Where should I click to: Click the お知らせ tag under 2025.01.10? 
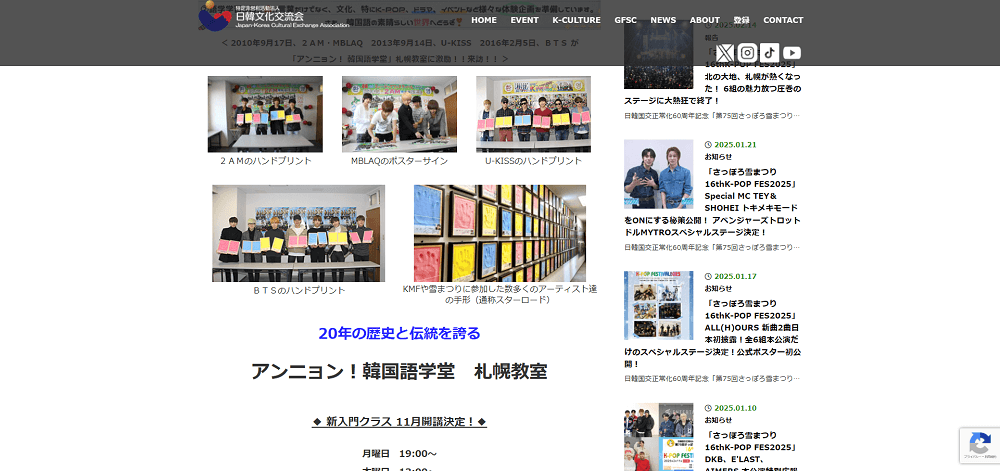coord(718,420)
